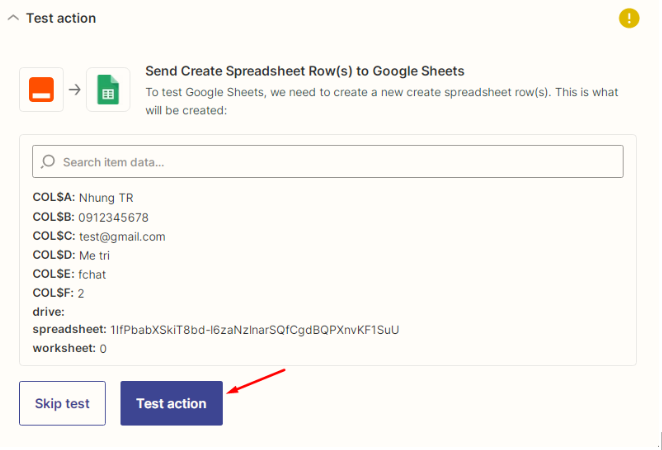The height and width of the screenshot is (450, 662).
Task: Select the spreadsheet ID string
Action: [x=255, y=330]
